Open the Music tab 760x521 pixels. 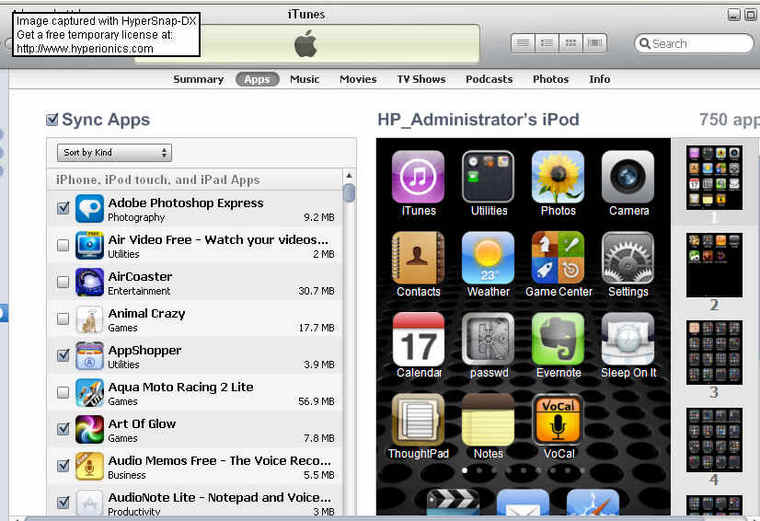point(304,79)
